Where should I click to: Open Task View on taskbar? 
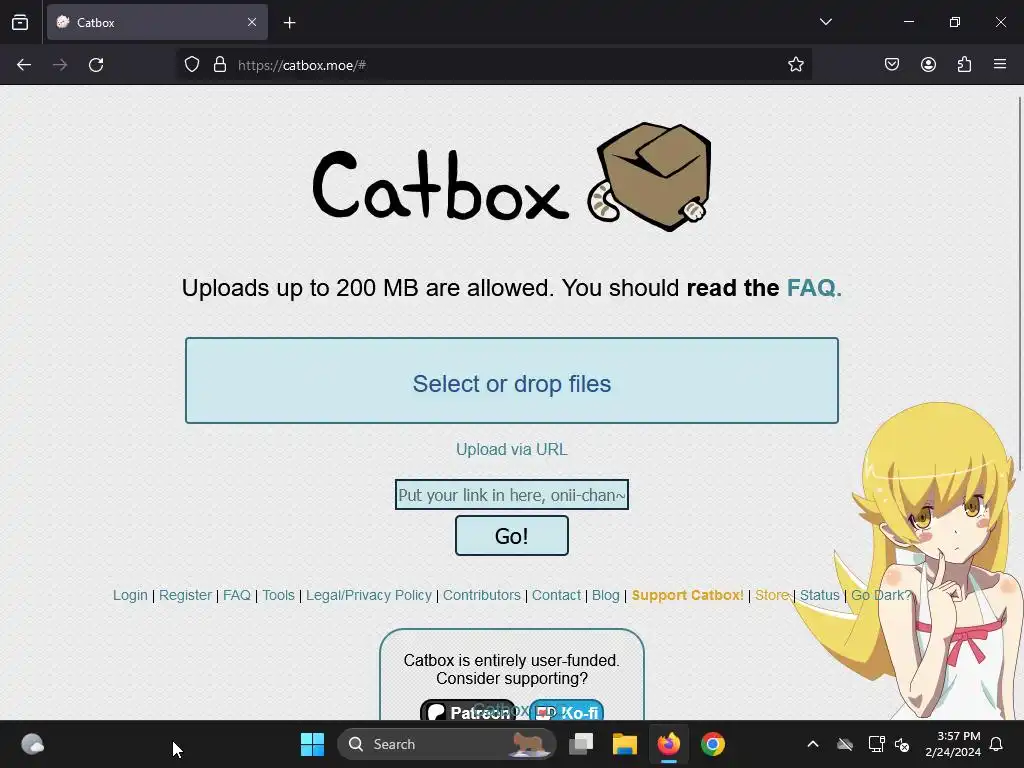coord(581,744)
